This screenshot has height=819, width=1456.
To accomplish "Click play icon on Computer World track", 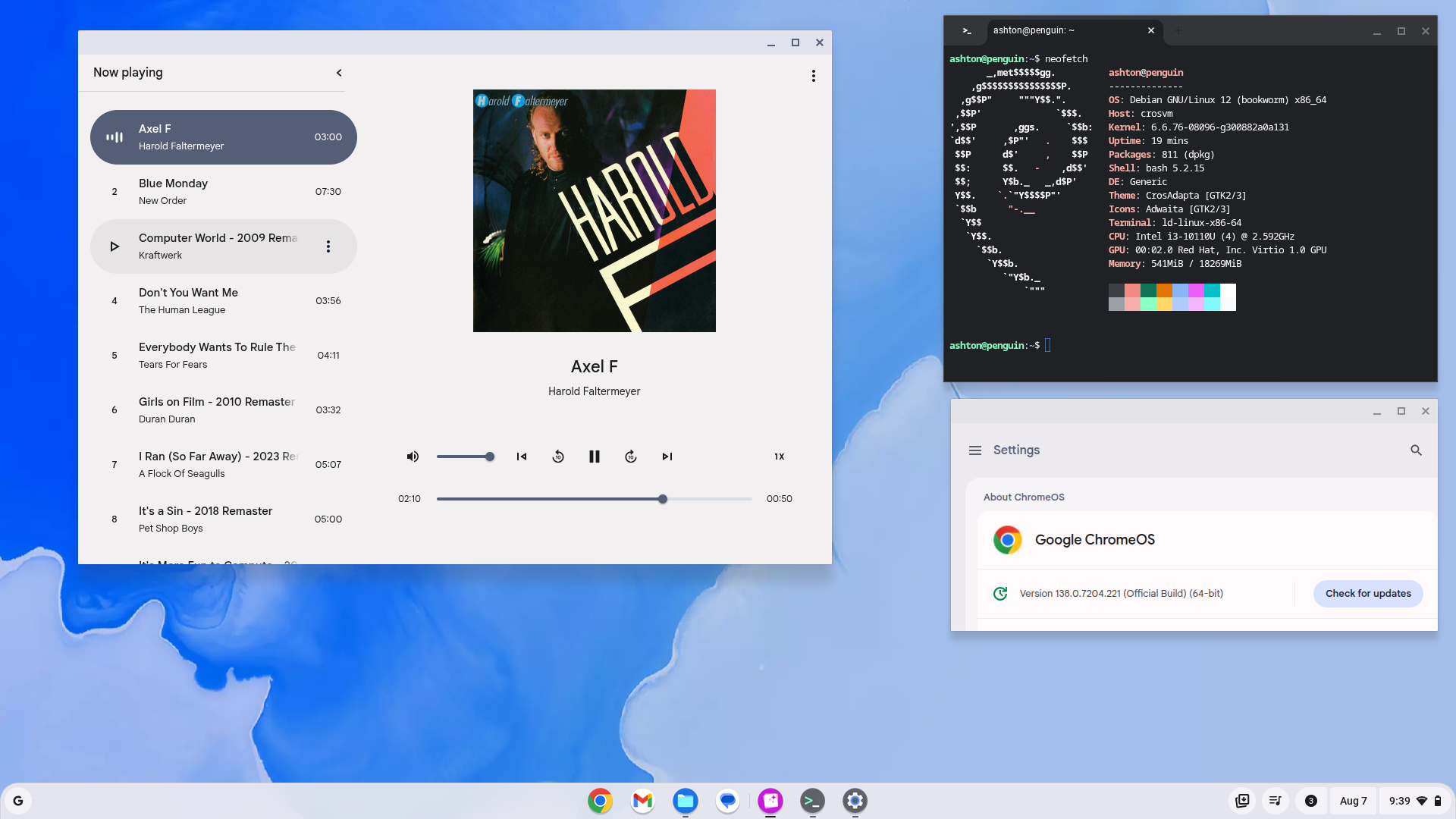I will point(115,246).
